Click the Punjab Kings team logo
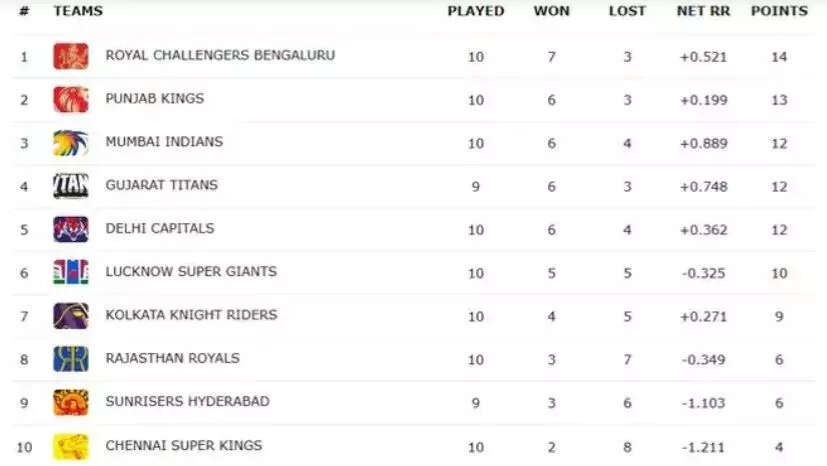827x466 pixels. pos(71,100)
